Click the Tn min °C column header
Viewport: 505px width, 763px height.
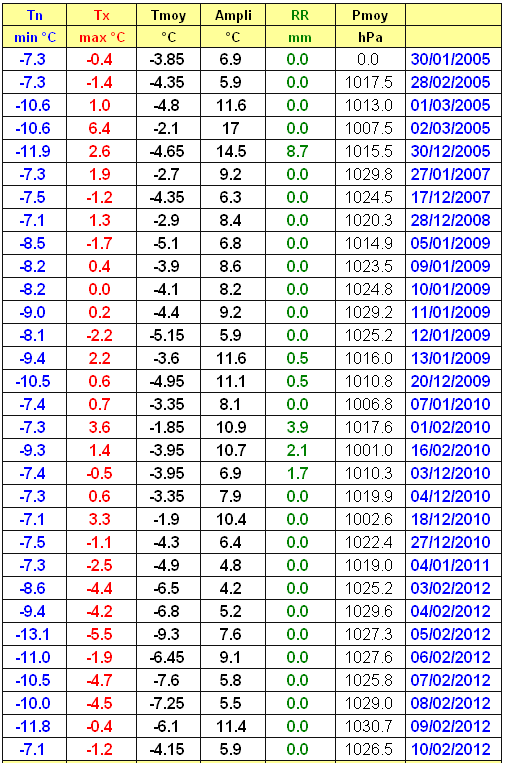tap(35, 26)
